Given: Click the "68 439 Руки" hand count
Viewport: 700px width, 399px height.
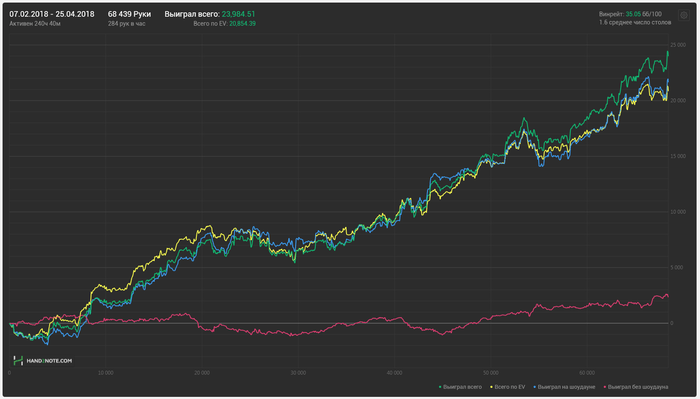Looking at the screenshot, I should (129, 14).
